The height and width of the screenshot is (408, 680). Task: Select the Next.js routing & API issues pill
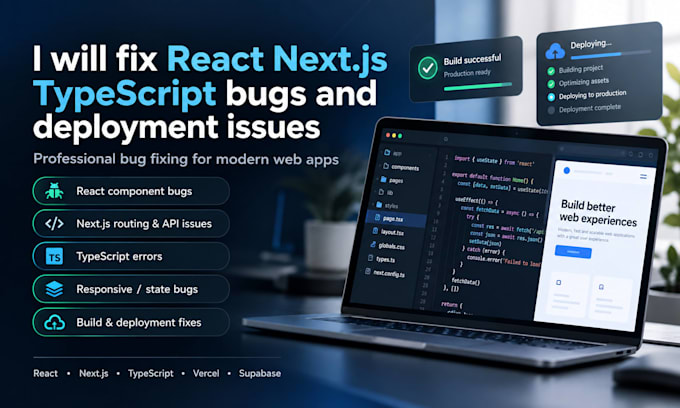point(131,224)
